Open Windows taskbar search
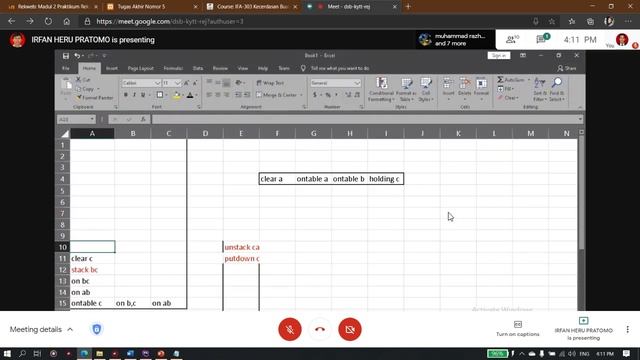The width and height of the screenshot is (640, 360). coord(22,353)
